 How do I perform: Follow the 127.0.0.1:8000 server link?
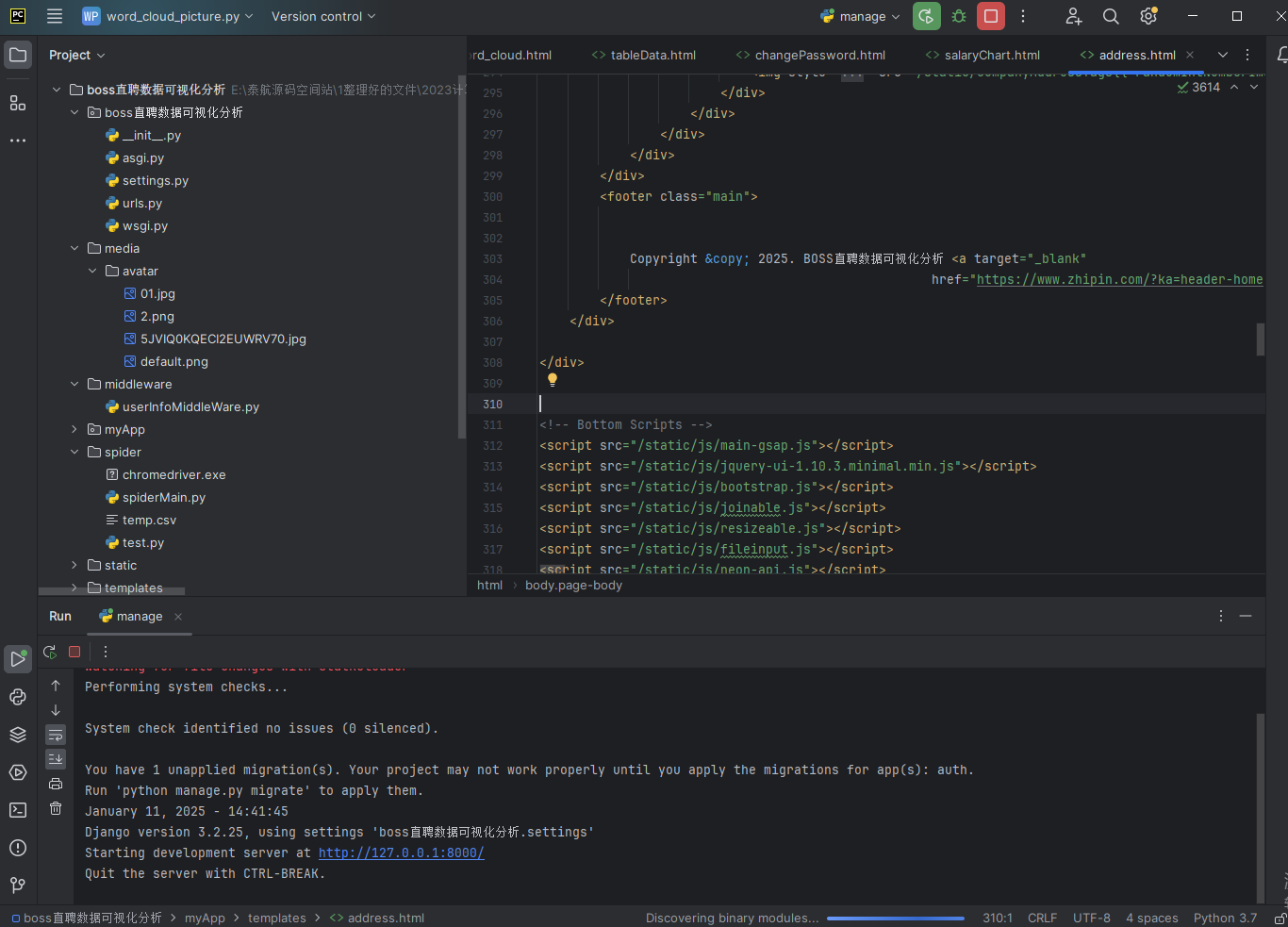401,853
